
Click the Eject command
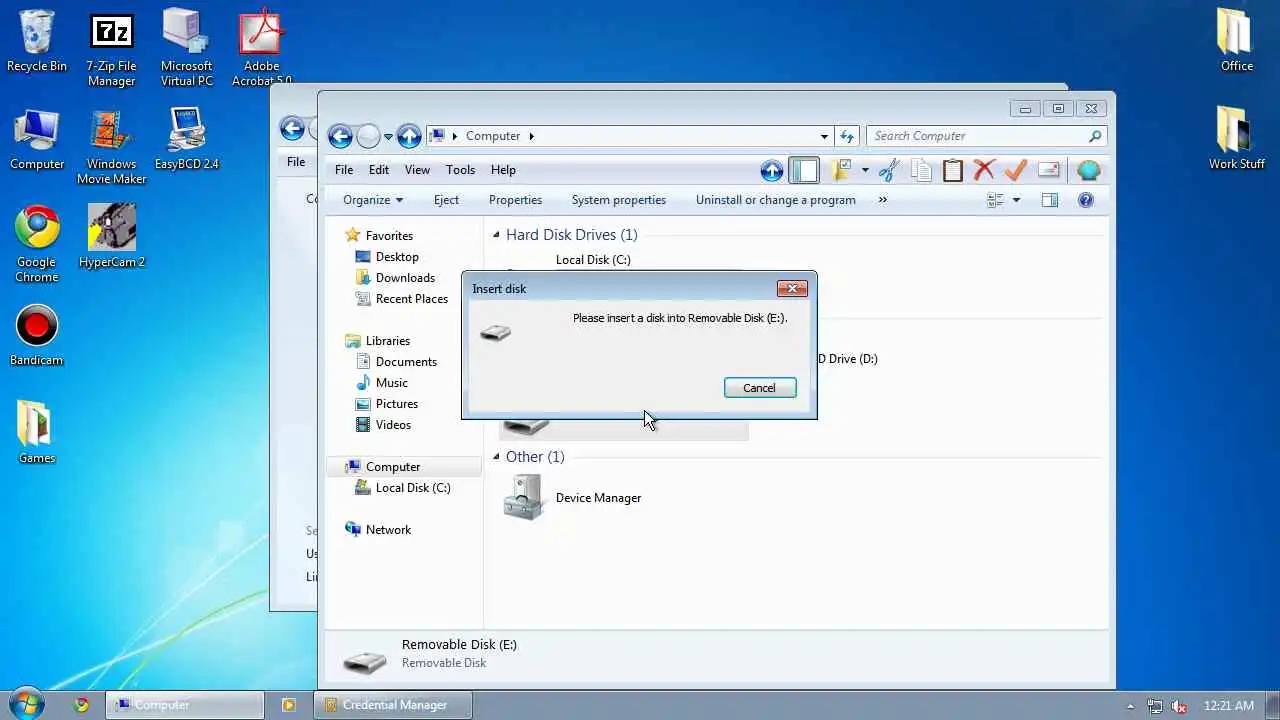[x=446, y=200]
